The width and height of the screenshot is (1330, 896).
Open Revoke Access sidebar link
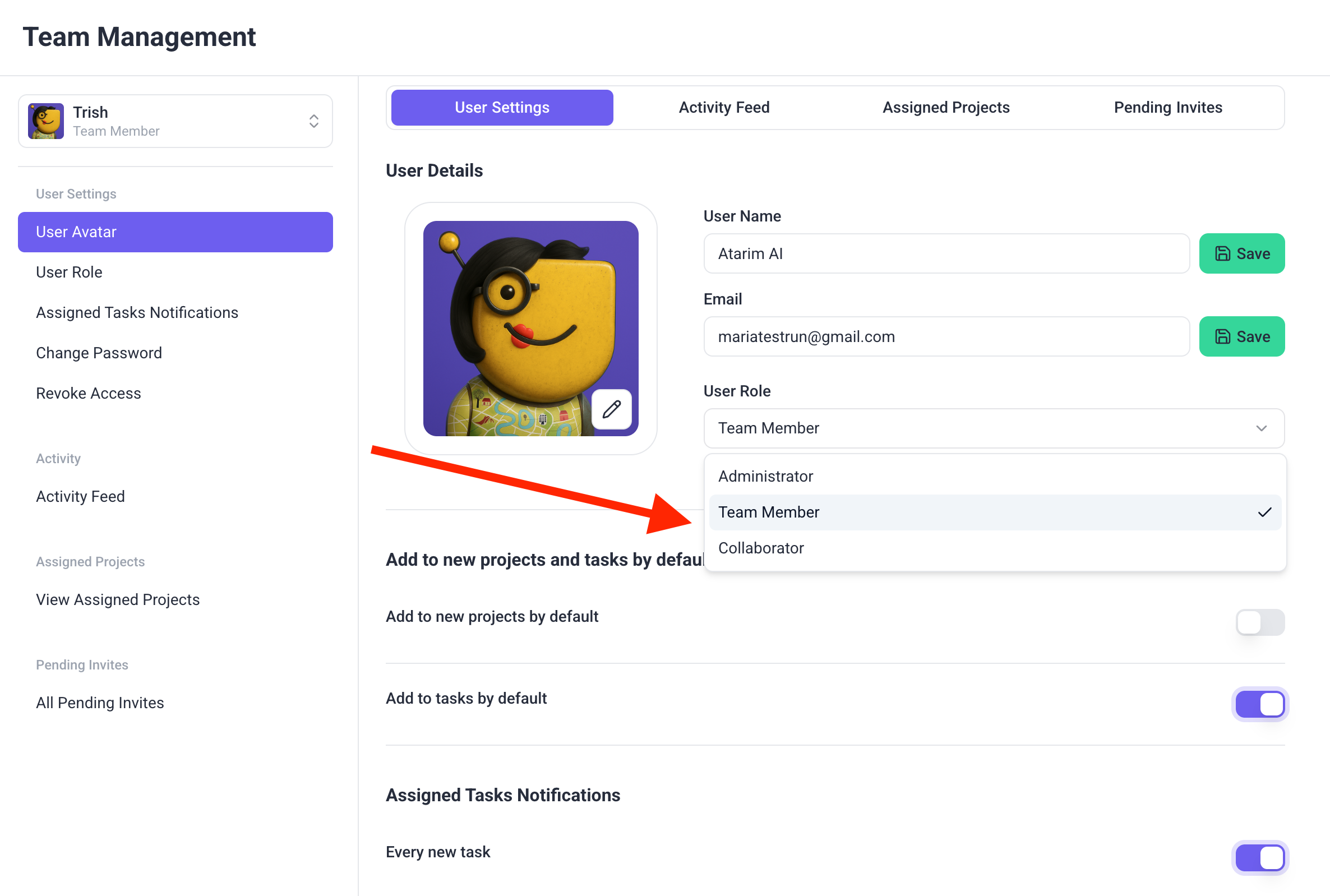[89, 393]
